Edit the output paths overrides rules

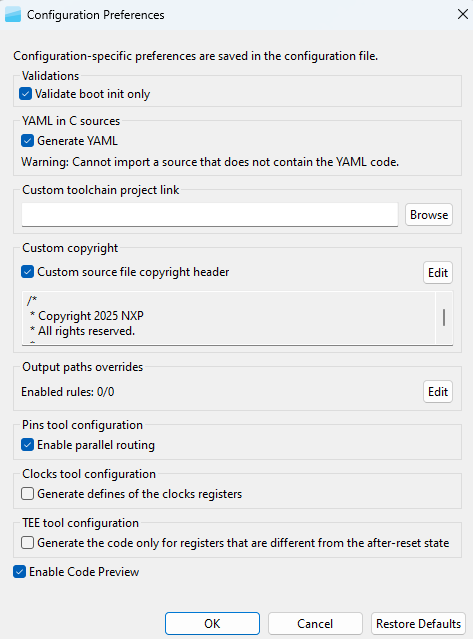[438, 391]
